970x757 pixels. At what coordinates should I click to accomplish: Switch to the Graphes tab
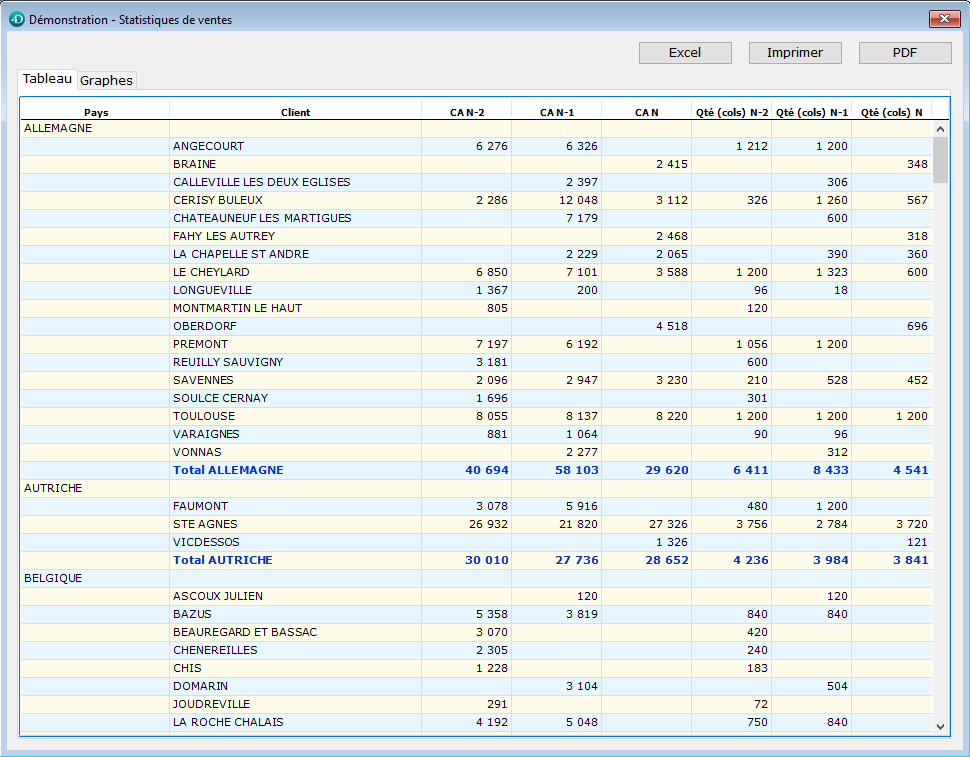pos(106,80)
